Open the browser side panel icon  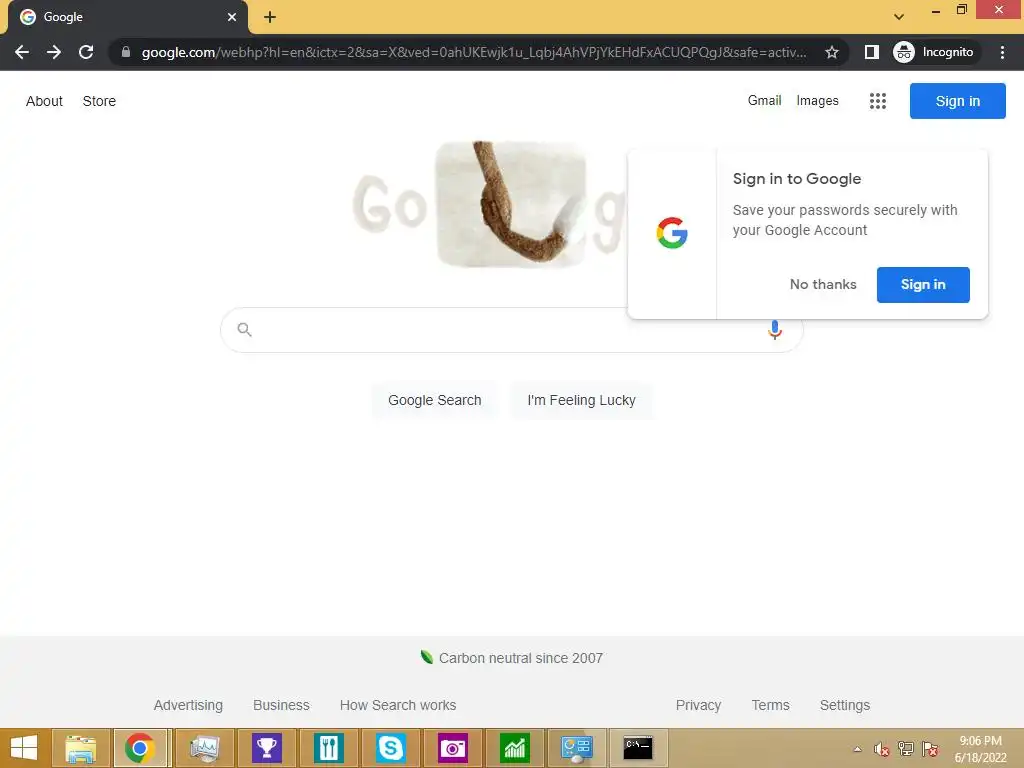872,52
